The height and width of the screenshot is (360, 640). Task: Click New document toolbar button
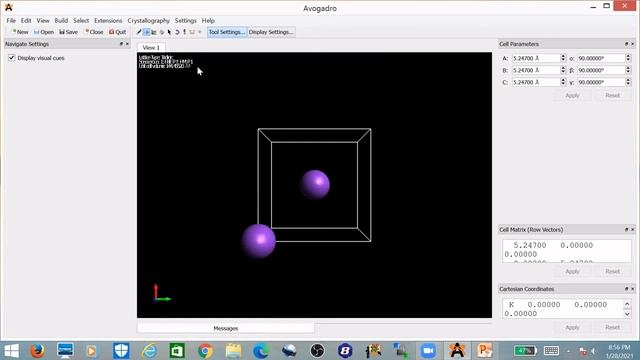pyautogui.click(x=20, y=32)
